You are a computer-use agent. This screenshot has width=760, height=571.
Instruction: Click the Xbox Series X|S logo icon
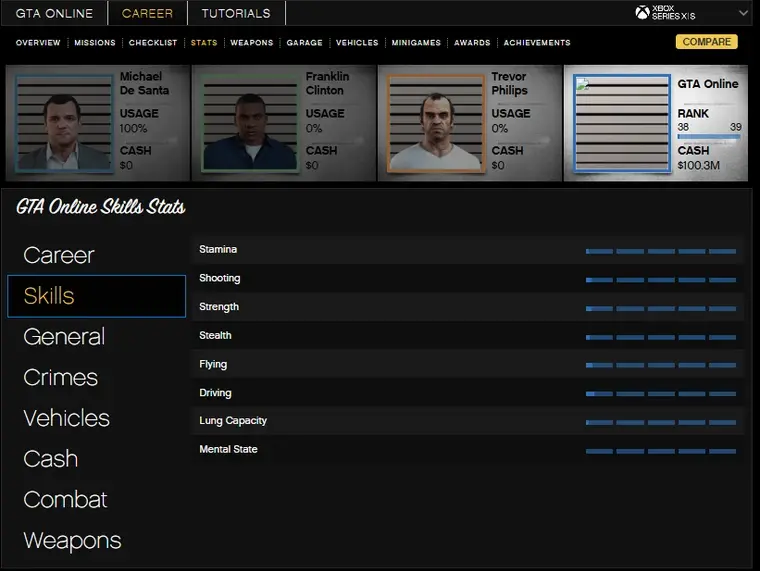tap(642, 13)
